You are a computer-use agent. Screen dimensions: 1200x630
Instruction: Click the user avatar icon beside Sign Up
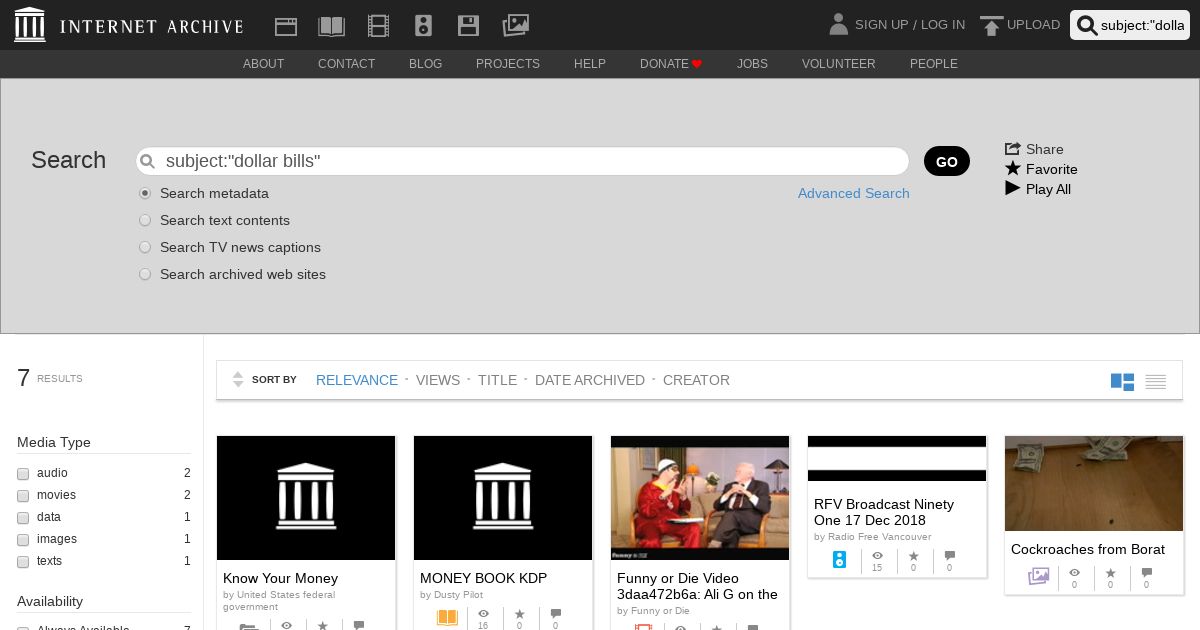point(838,24)
